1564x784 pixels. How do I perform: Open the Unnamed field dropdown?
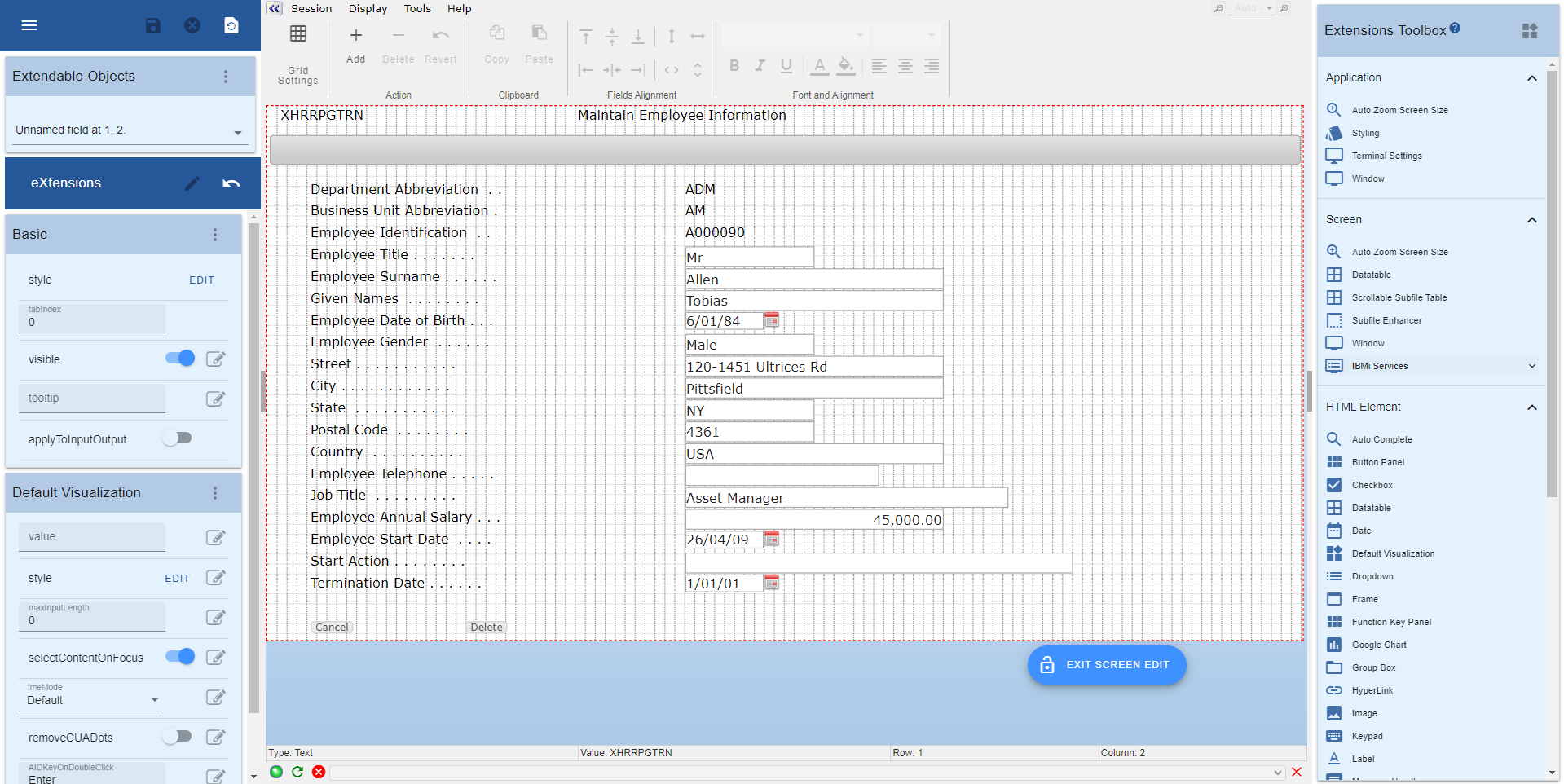tap(238, 132)
